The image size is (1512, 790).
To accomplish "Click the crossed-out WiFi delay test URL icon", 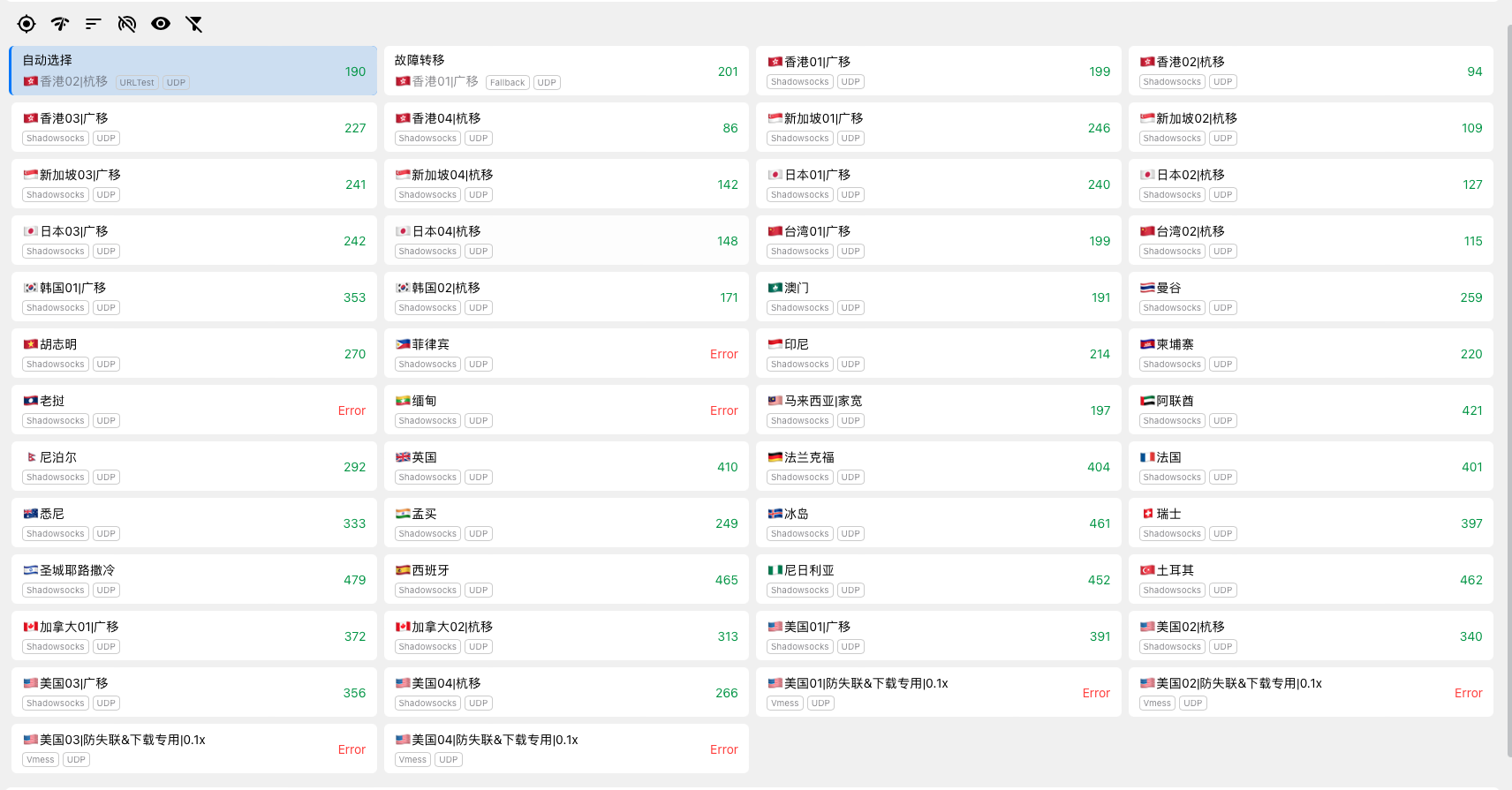I will click(x=127, y=24).
